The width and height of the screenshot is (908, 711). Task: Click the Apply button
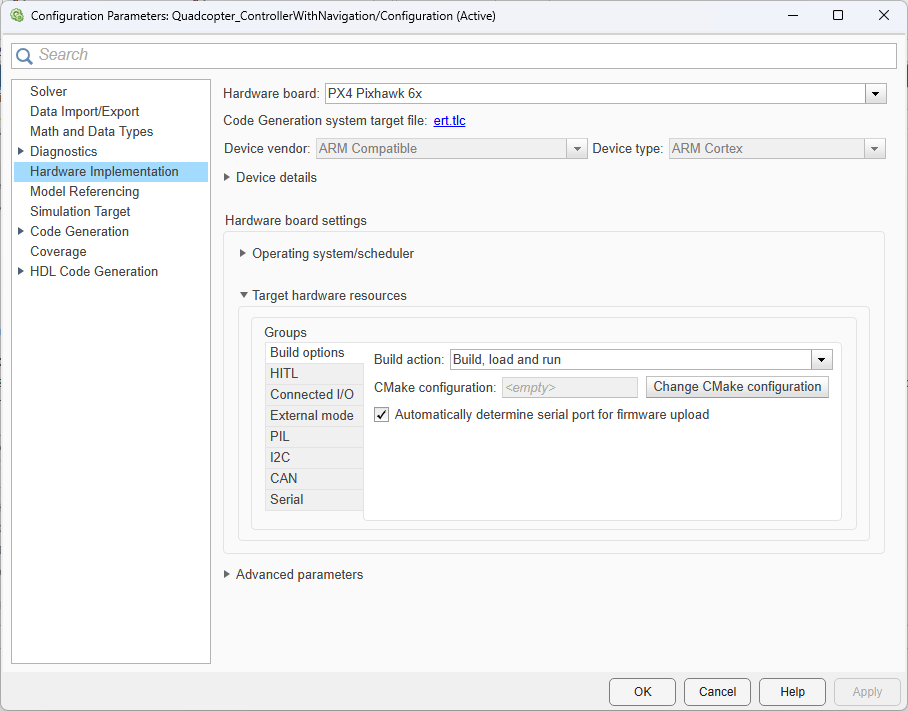click(x=867, y=692)
